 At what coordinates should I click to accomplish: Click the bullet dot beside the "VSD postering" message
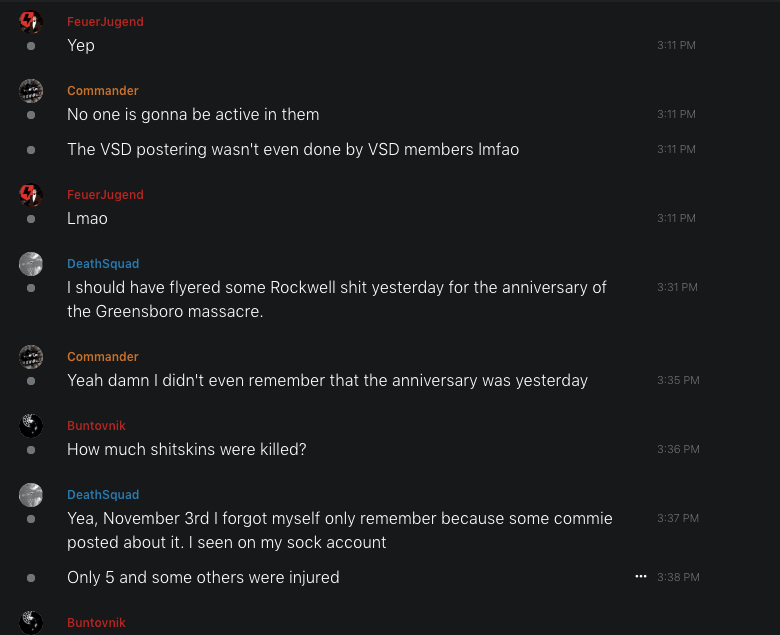point(31,150)
